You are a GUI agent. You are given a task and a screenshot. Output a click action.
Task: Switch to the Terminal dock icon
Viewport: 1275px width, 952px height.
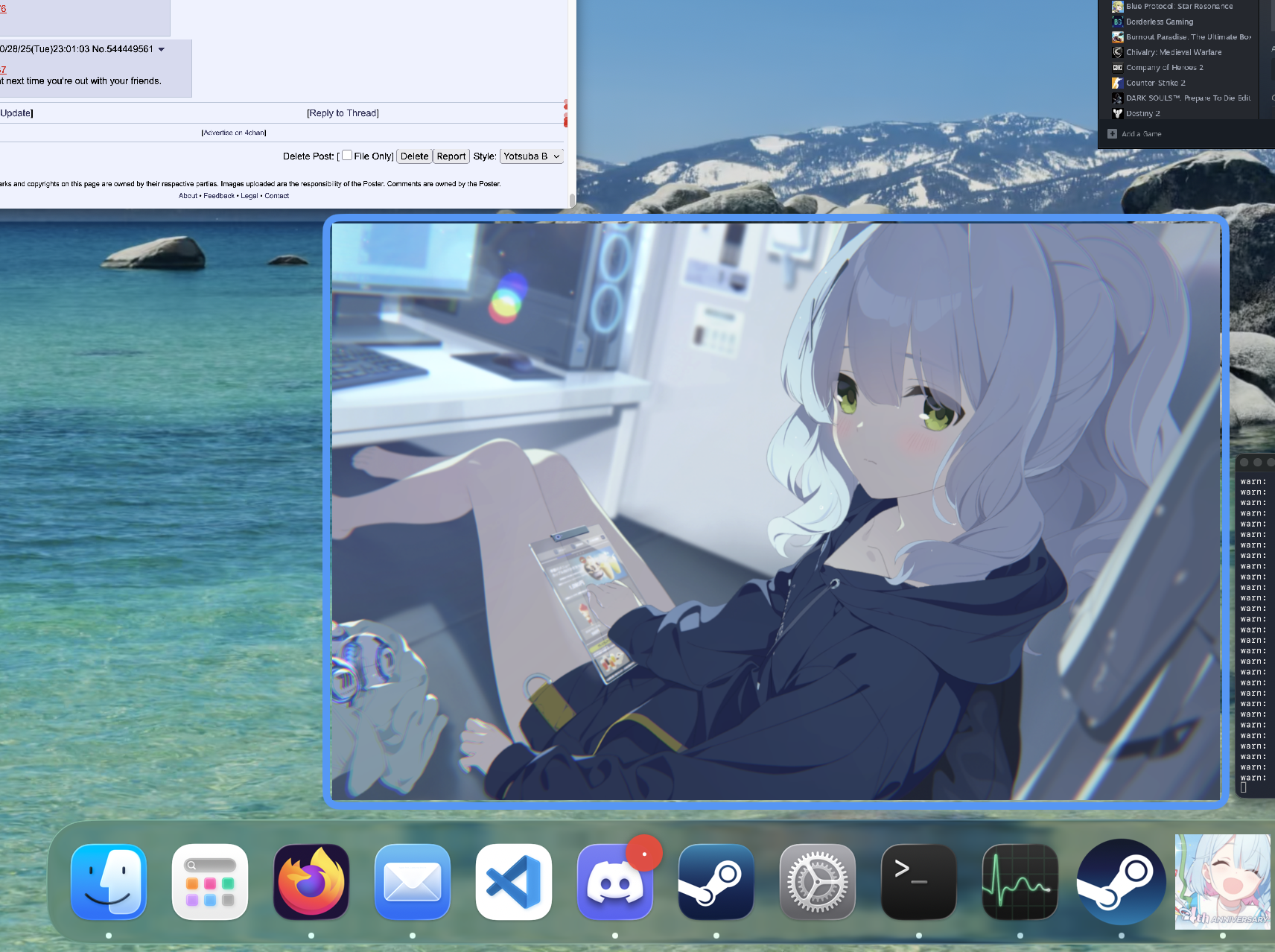[919, 882]
